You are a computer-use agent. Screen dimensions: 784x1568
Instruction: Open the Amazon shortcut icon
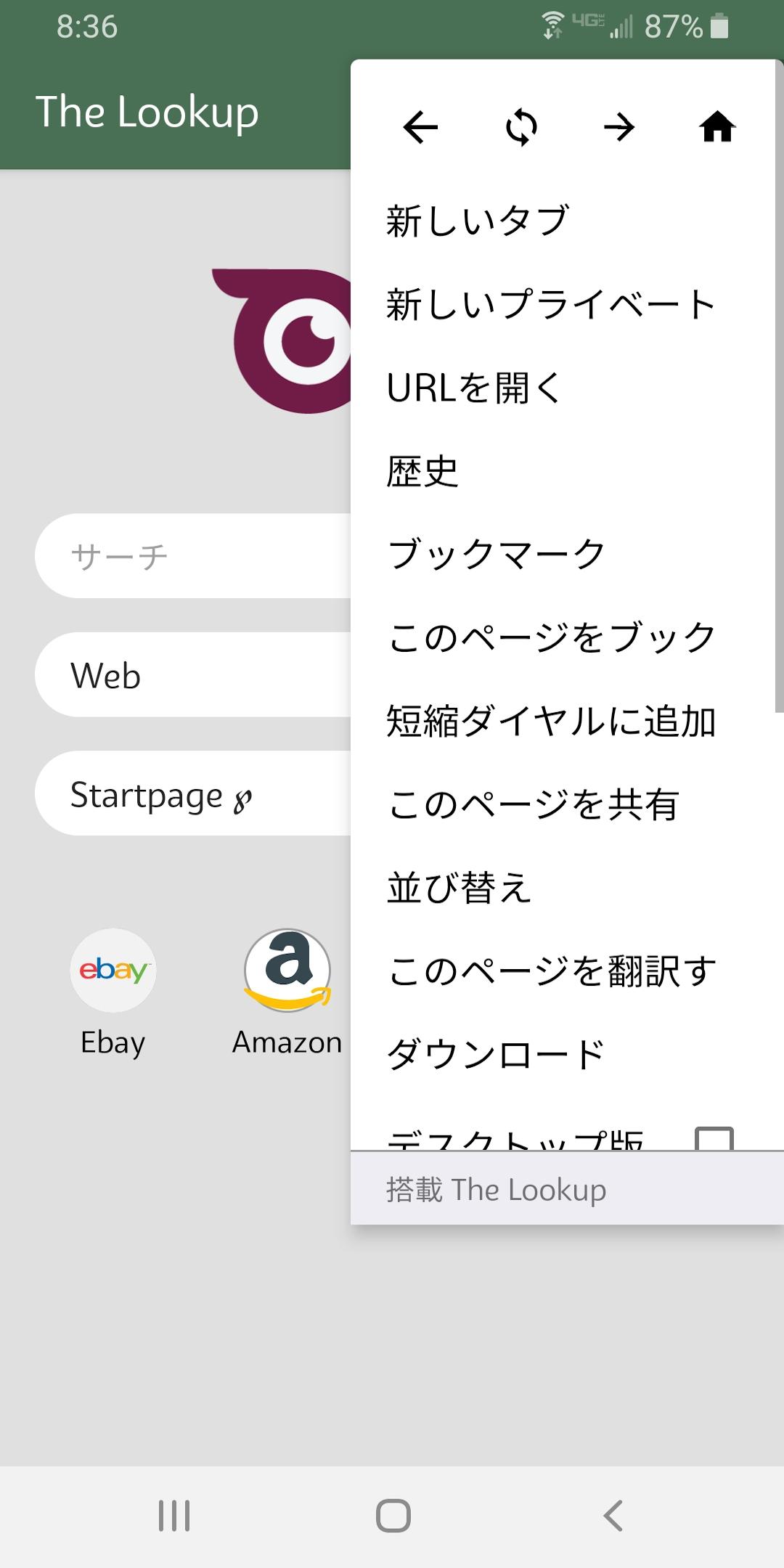click(x=287, y=970)
